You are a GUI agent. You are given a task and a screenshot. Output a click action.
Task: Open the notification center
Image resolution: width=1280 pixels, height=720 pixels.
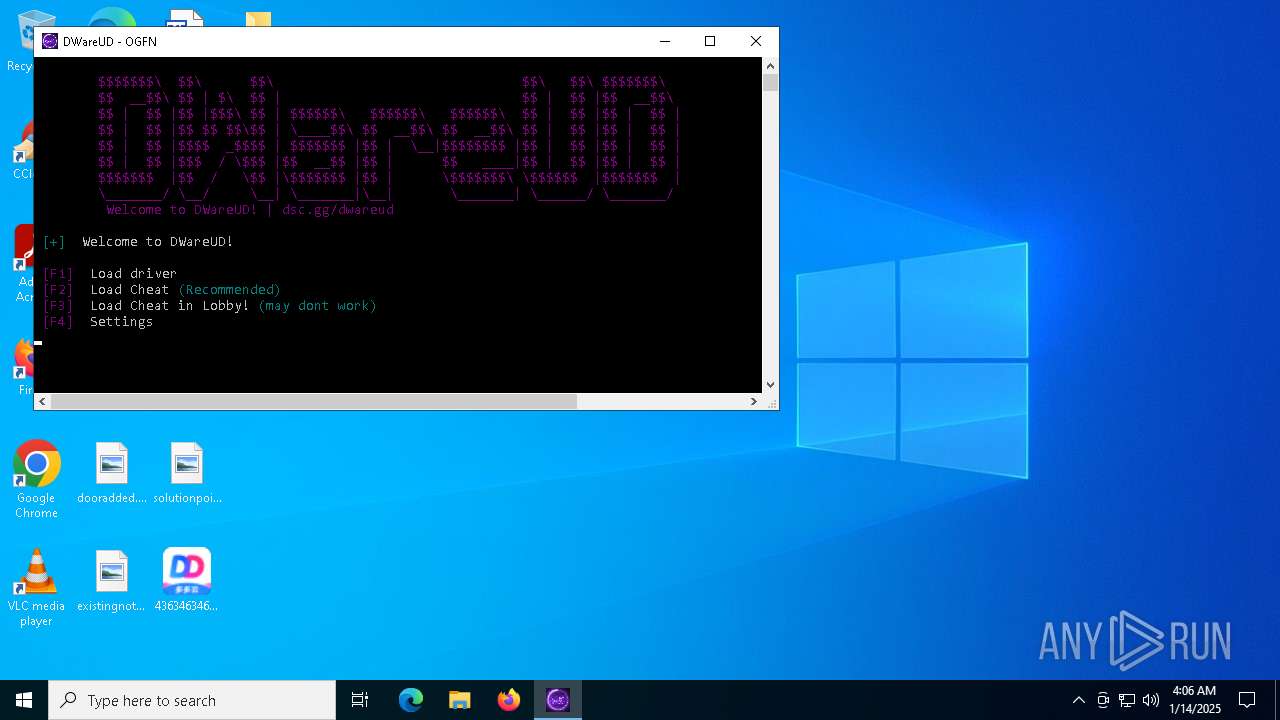click(1247, 700)
